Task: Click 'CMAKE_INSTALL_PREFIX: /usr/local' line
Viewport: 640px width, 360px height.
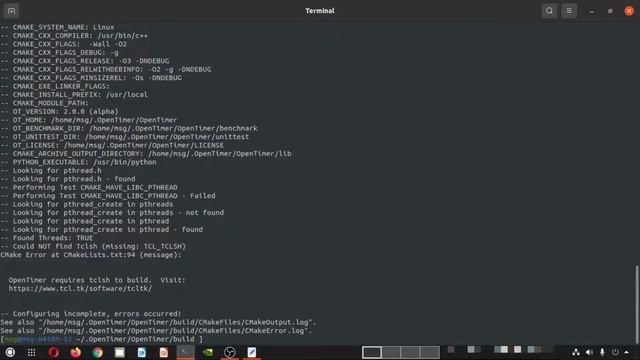Action: click(74, 95)
